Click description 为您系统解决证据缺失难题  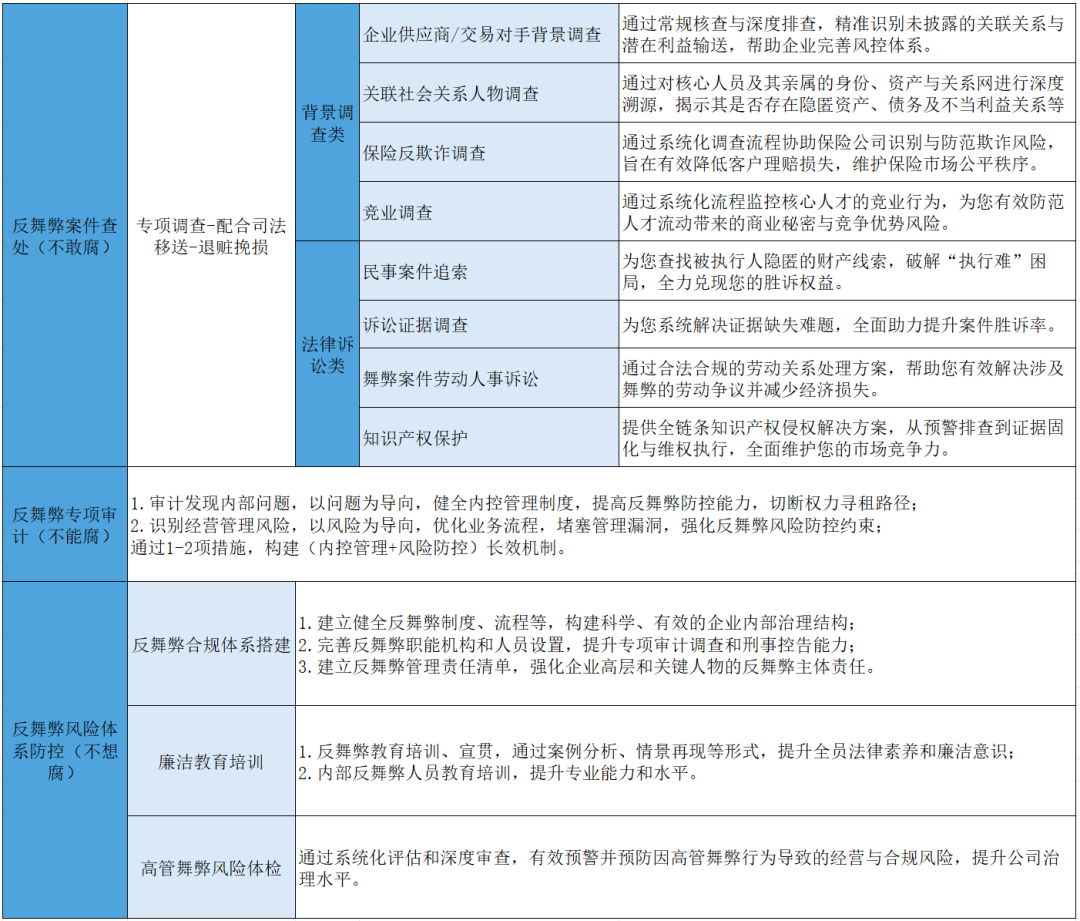click(x=847, y=324)
